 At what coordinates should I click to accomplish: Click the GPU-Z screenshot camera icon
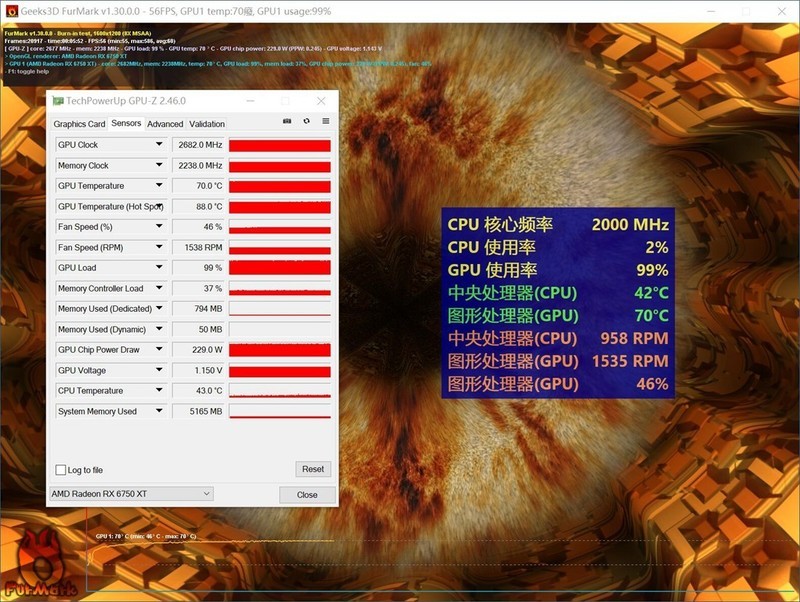tap(287, 121)
